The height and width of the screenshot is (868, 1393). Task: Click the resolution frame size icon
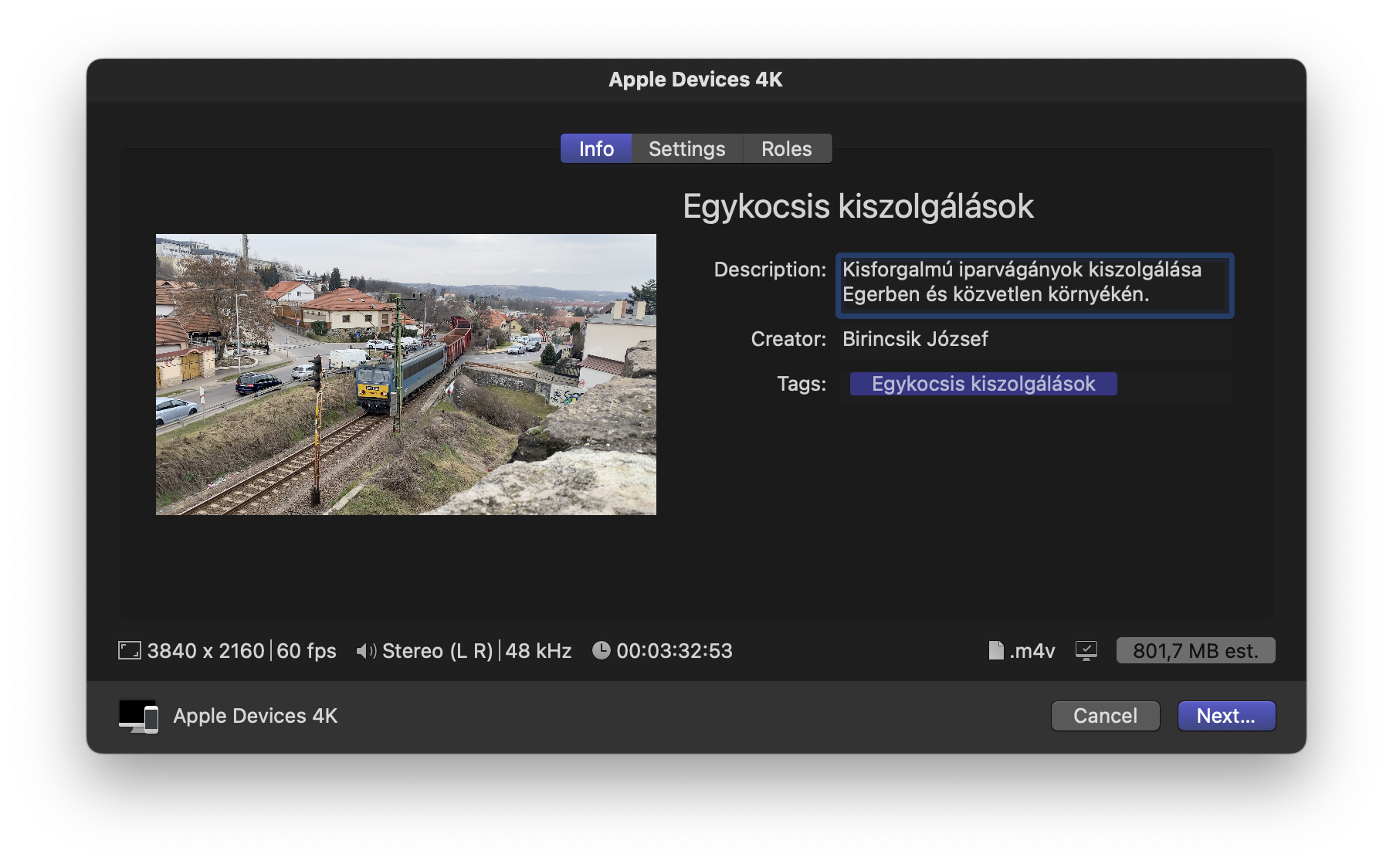(x=130, y=650)
